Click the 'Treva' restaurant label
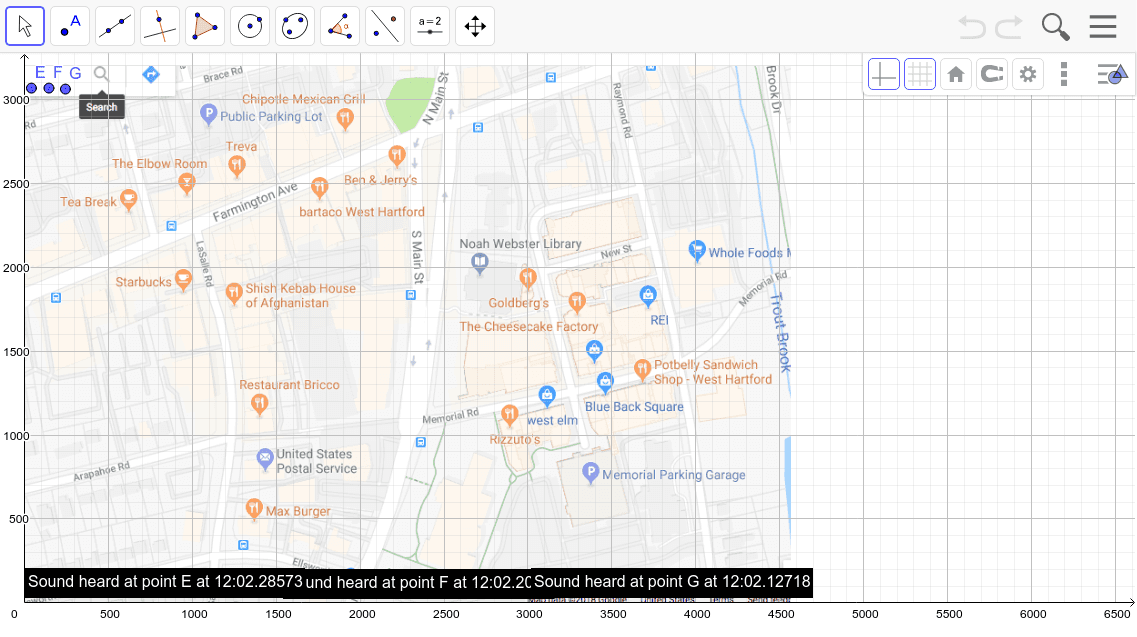 tap(241, 147)
